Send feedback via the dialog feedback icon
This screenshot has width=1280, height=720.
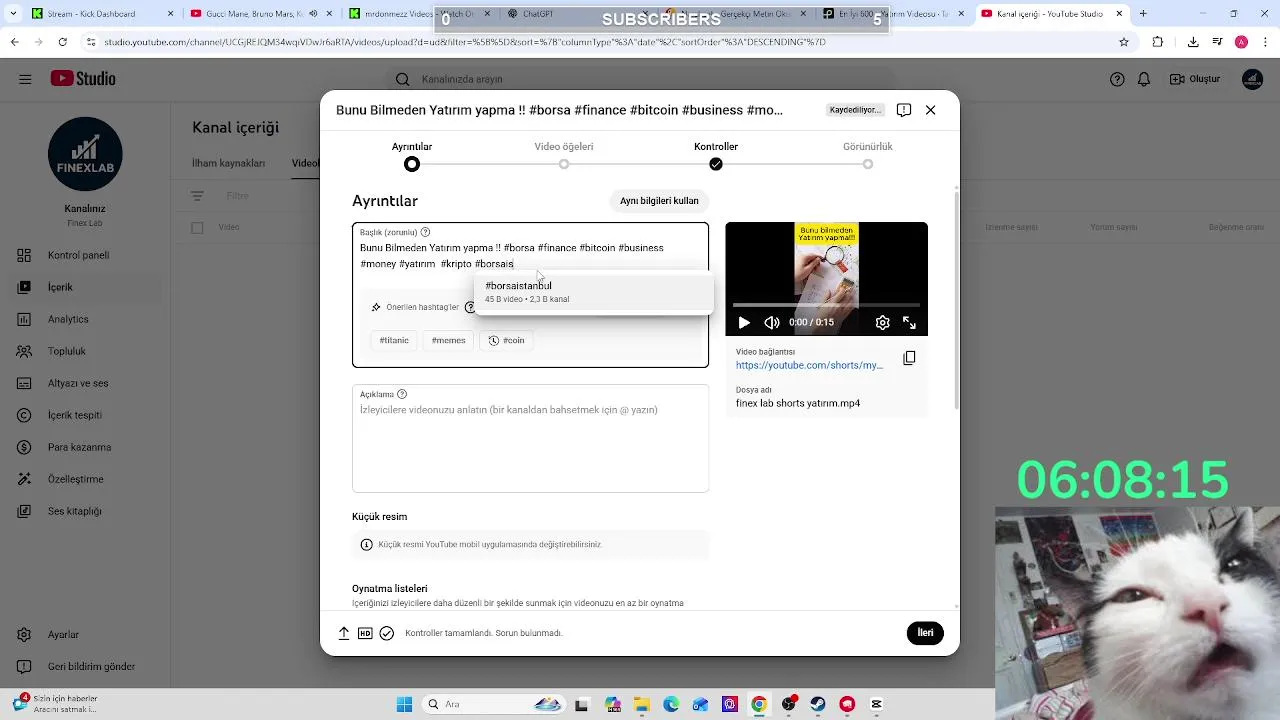point(904,110)
